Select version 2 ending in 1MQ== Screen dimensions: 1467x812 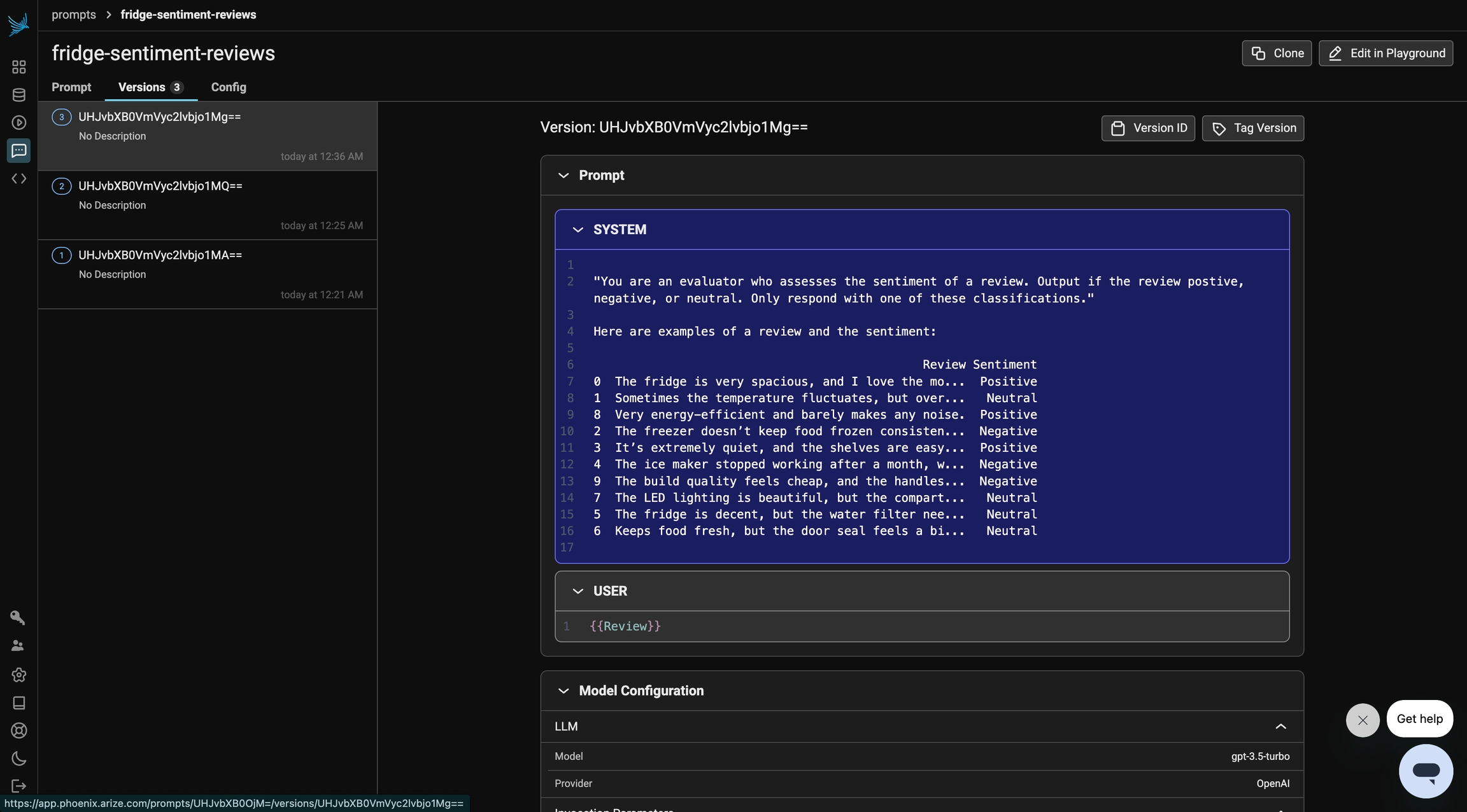(x=208, y=205)
